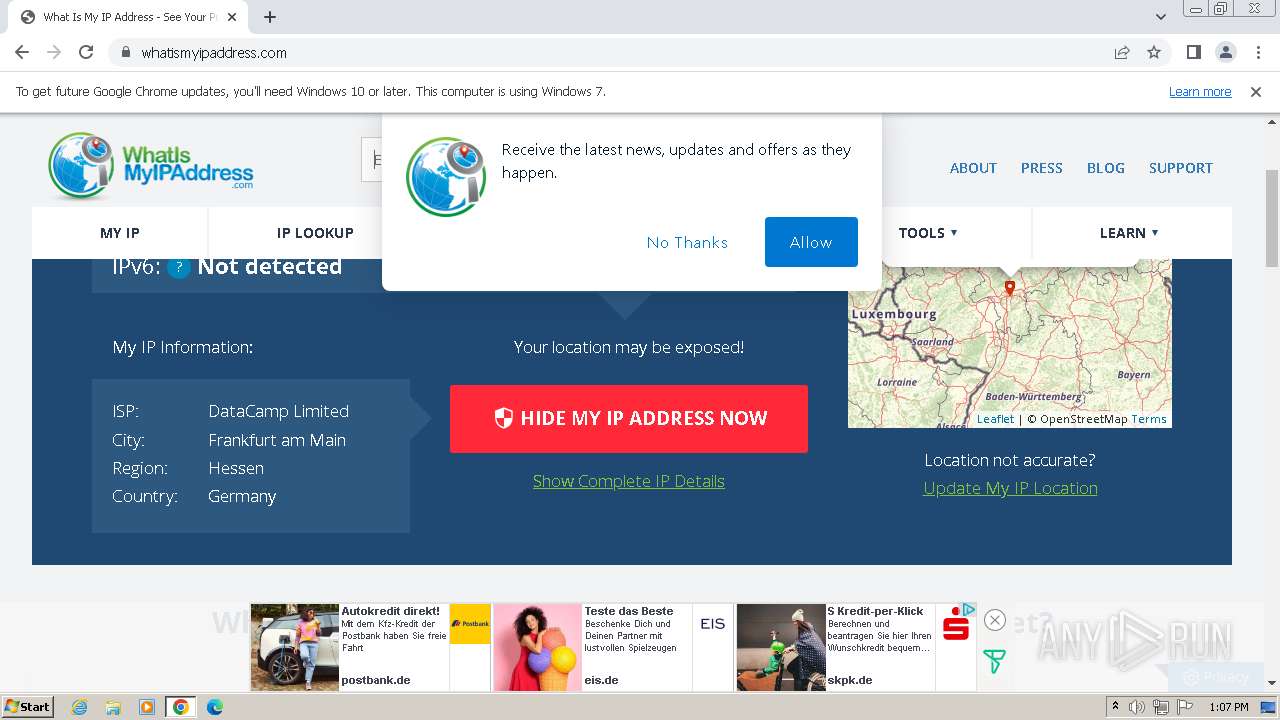Click the Frankfurt am Main city value
The height and width of the screenshot is (720, 1280).
click(277, 440)
